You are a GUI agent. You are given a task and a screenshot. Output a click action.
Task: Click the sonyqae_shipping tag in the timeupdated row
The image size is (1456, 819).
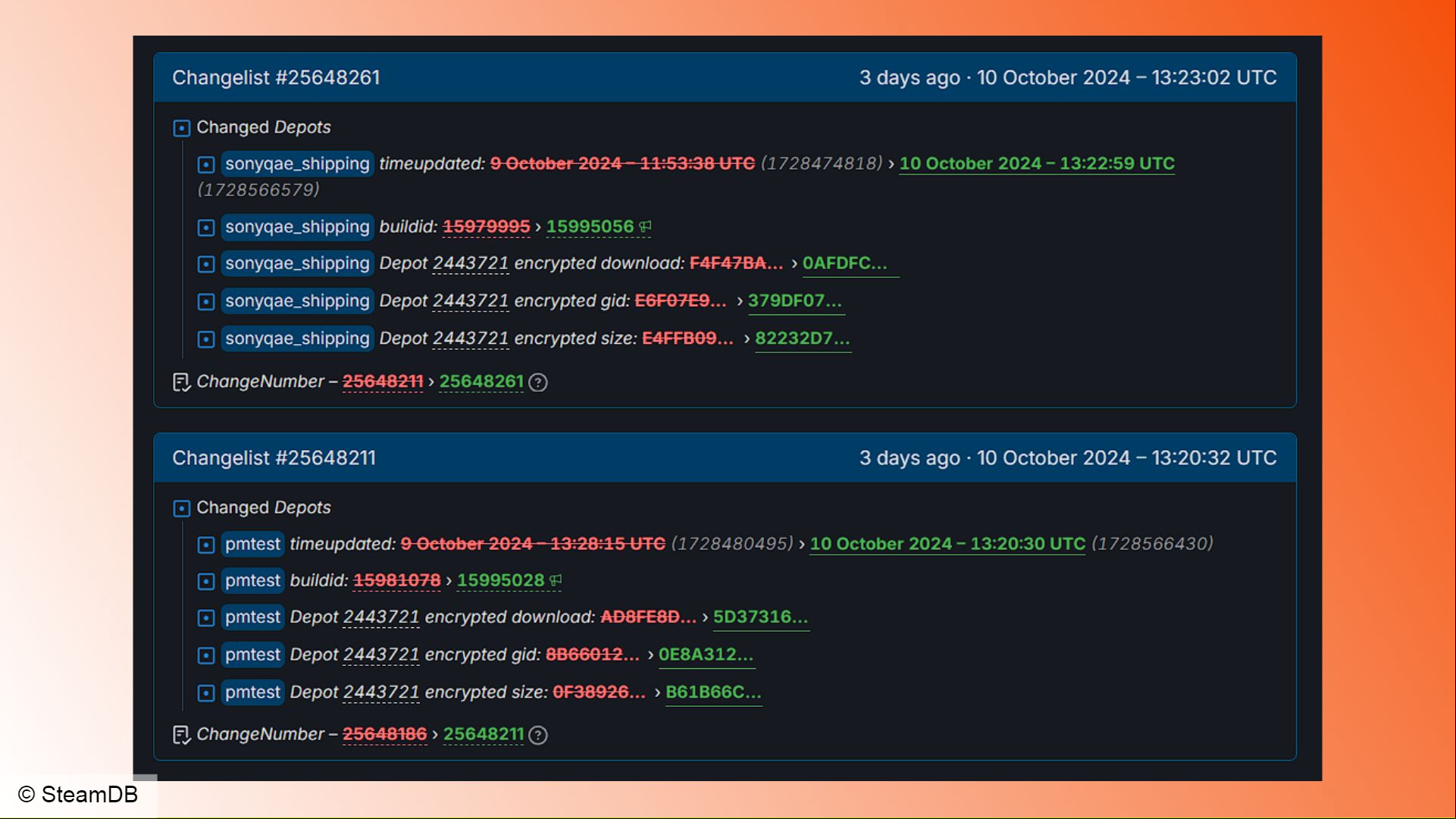pos(297,164)
